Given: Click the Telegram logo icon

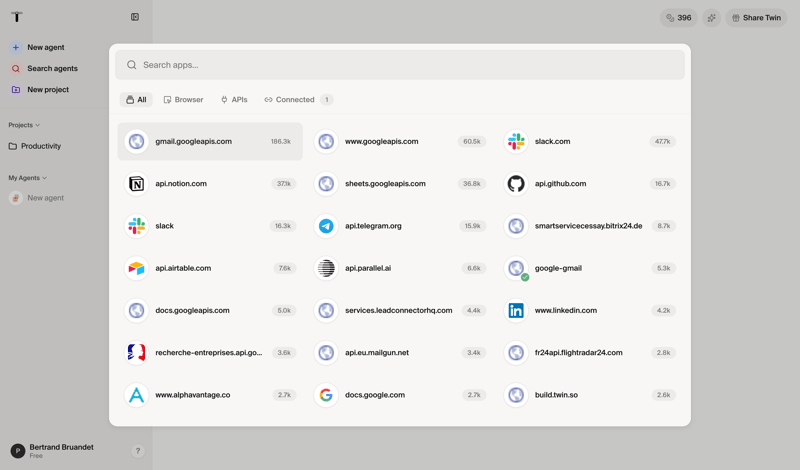Looking at the screenshot, I should coord(326,226).
